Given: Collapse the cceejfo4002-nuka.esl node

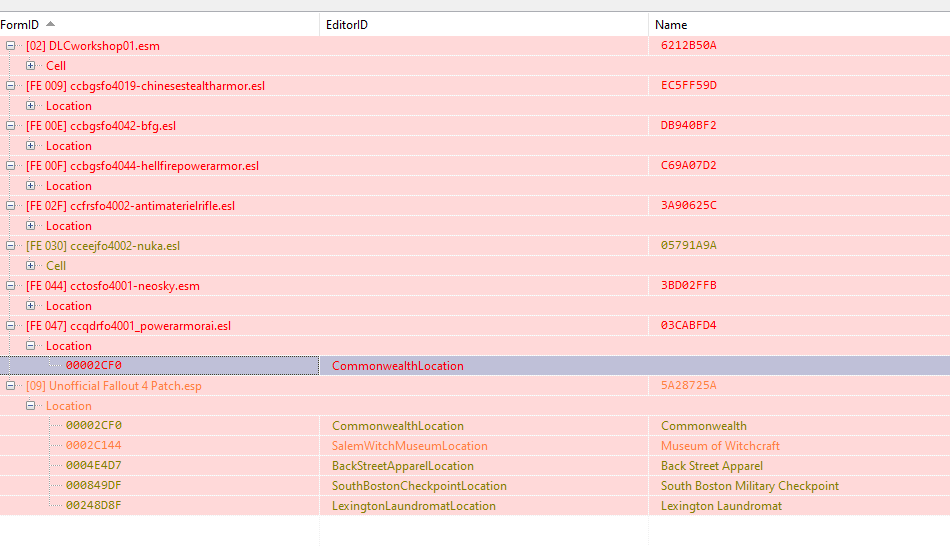Looking at the screenshot, I should tap(10, 245).
